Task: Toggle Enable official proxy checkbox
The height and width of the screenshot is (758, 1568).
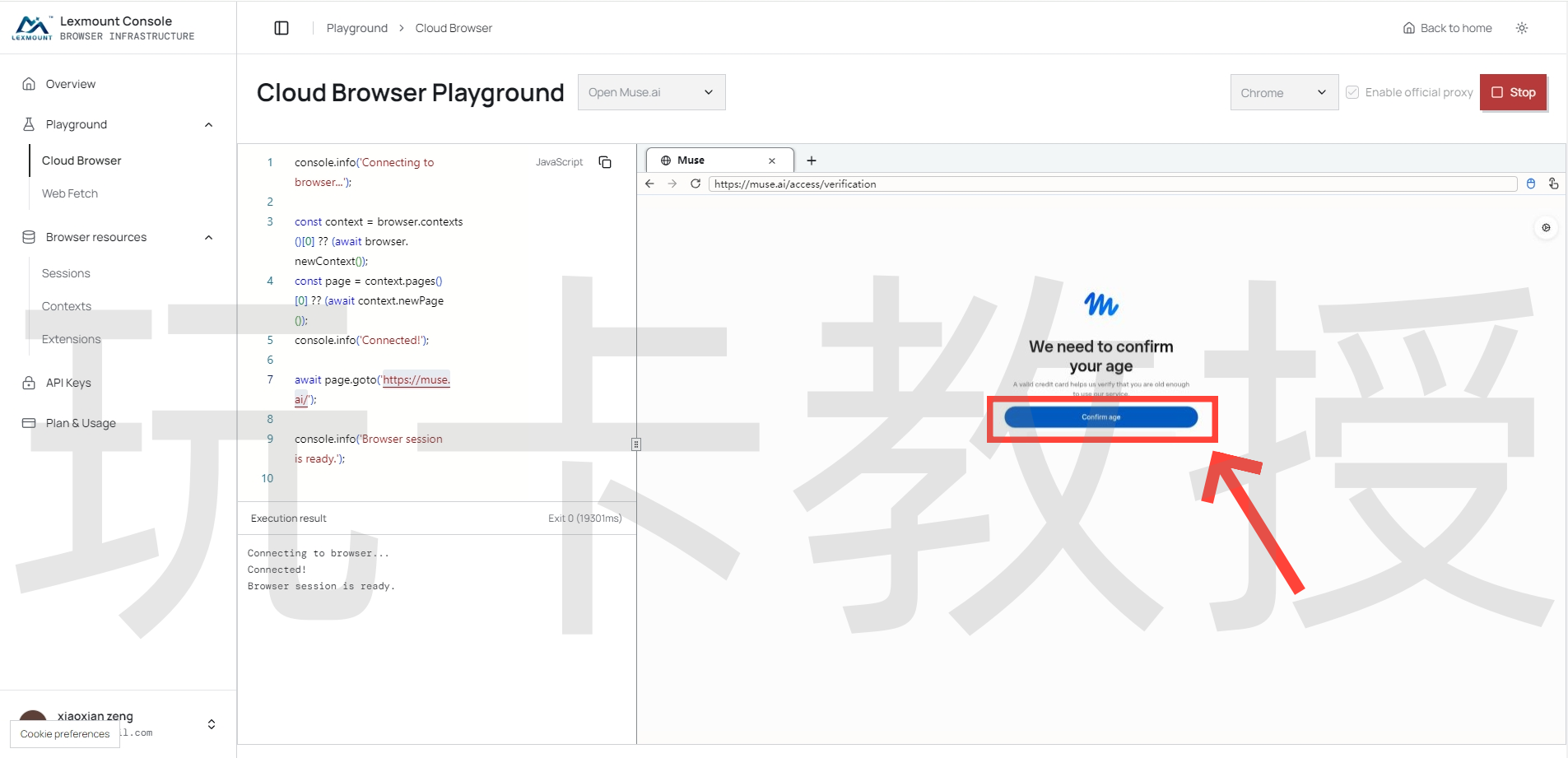Action: [1352, 92]
